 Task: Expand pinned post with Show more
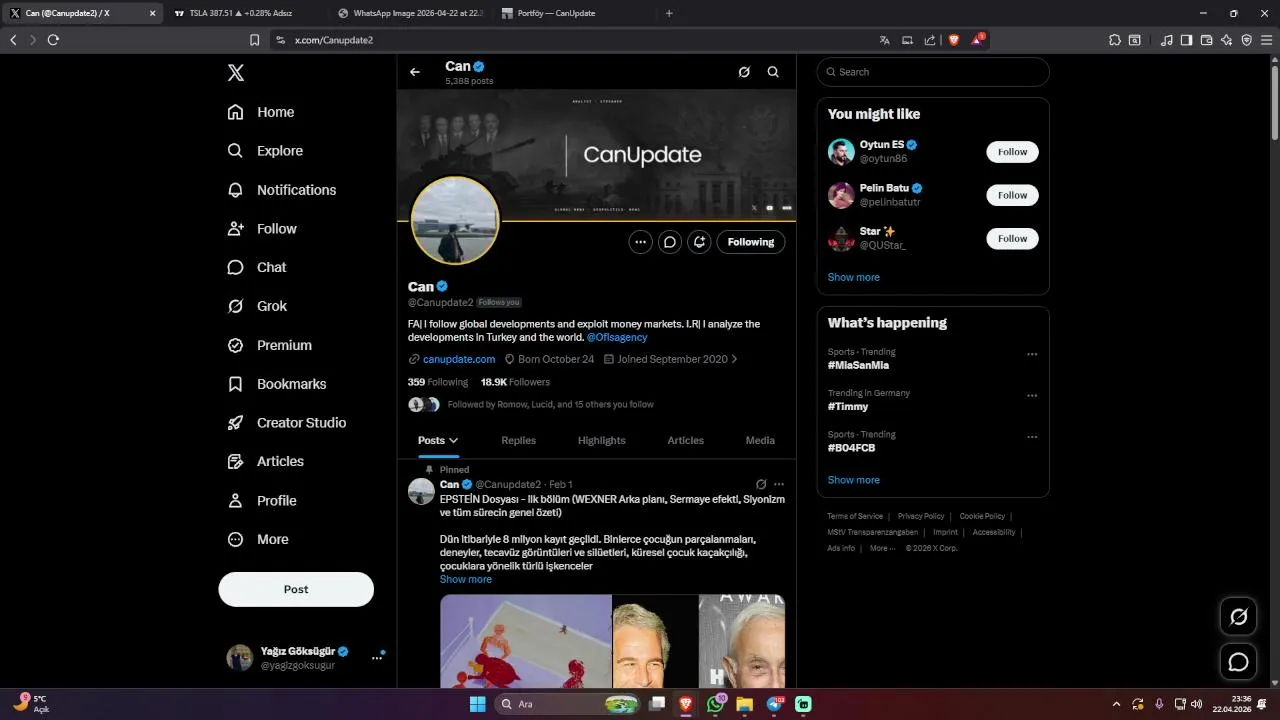click(x=466, y=579)
